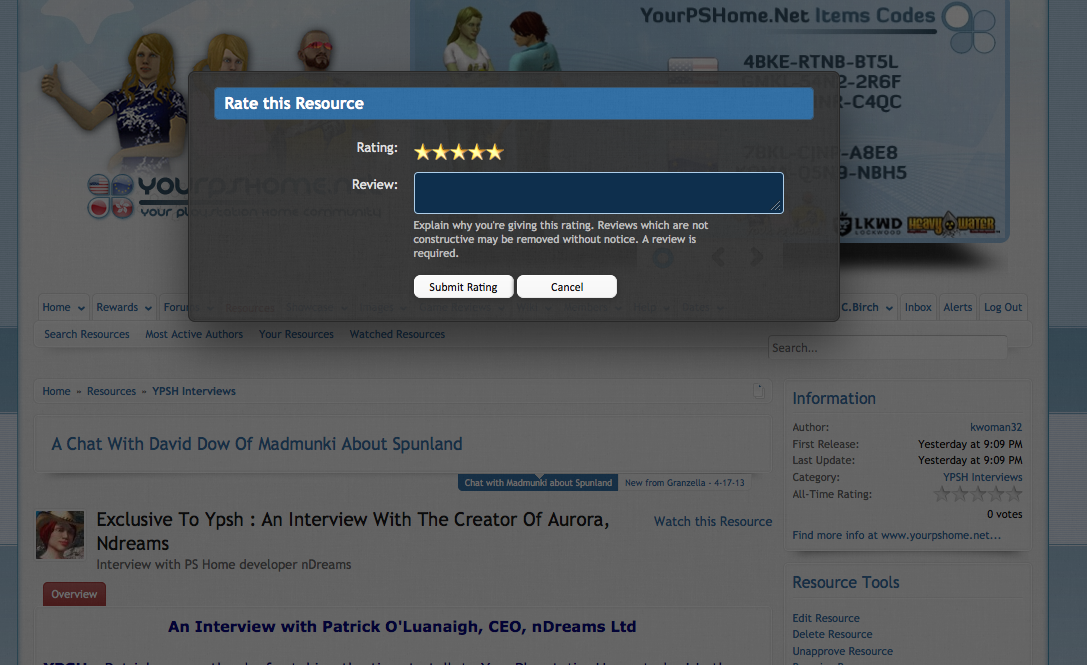Click the interview heading about Patrick O'Luanaigh
1087x665 pixels.
tap(402, 626)
